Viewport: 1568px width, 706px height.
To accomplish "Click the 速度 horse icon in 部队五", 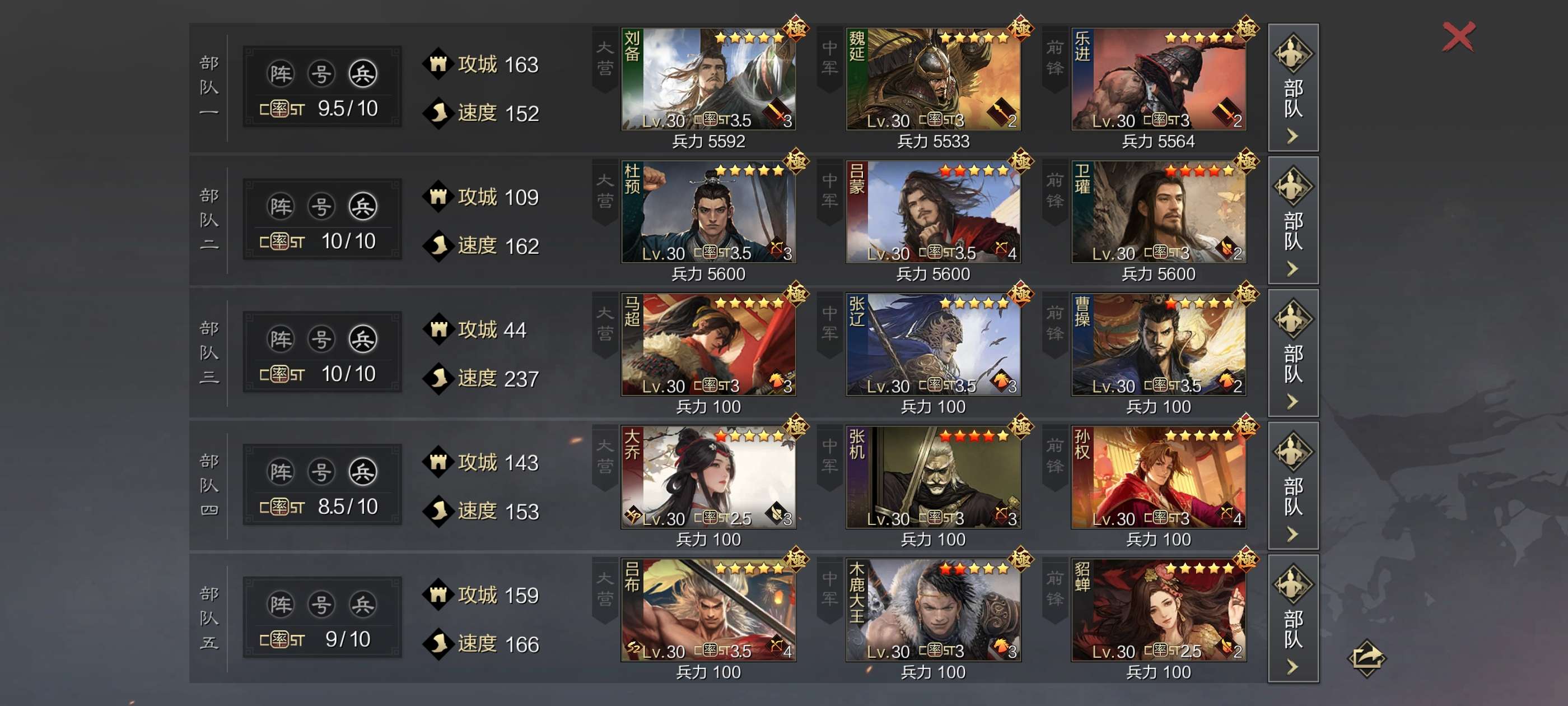I will click(438, 644).
